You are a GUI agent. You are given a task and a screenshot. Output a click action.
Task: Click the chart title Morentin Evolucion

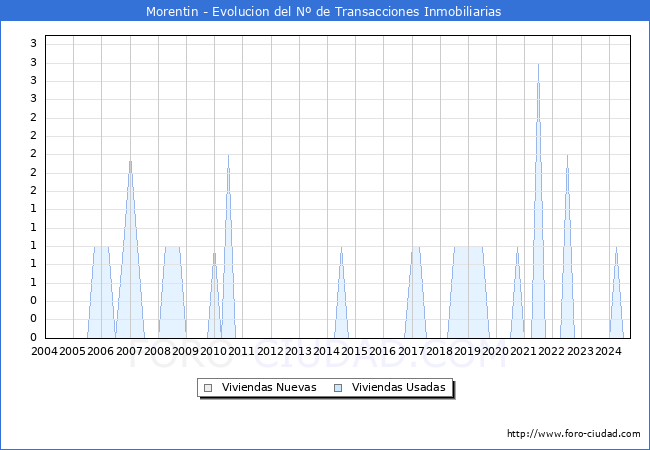tap(324, 11)
